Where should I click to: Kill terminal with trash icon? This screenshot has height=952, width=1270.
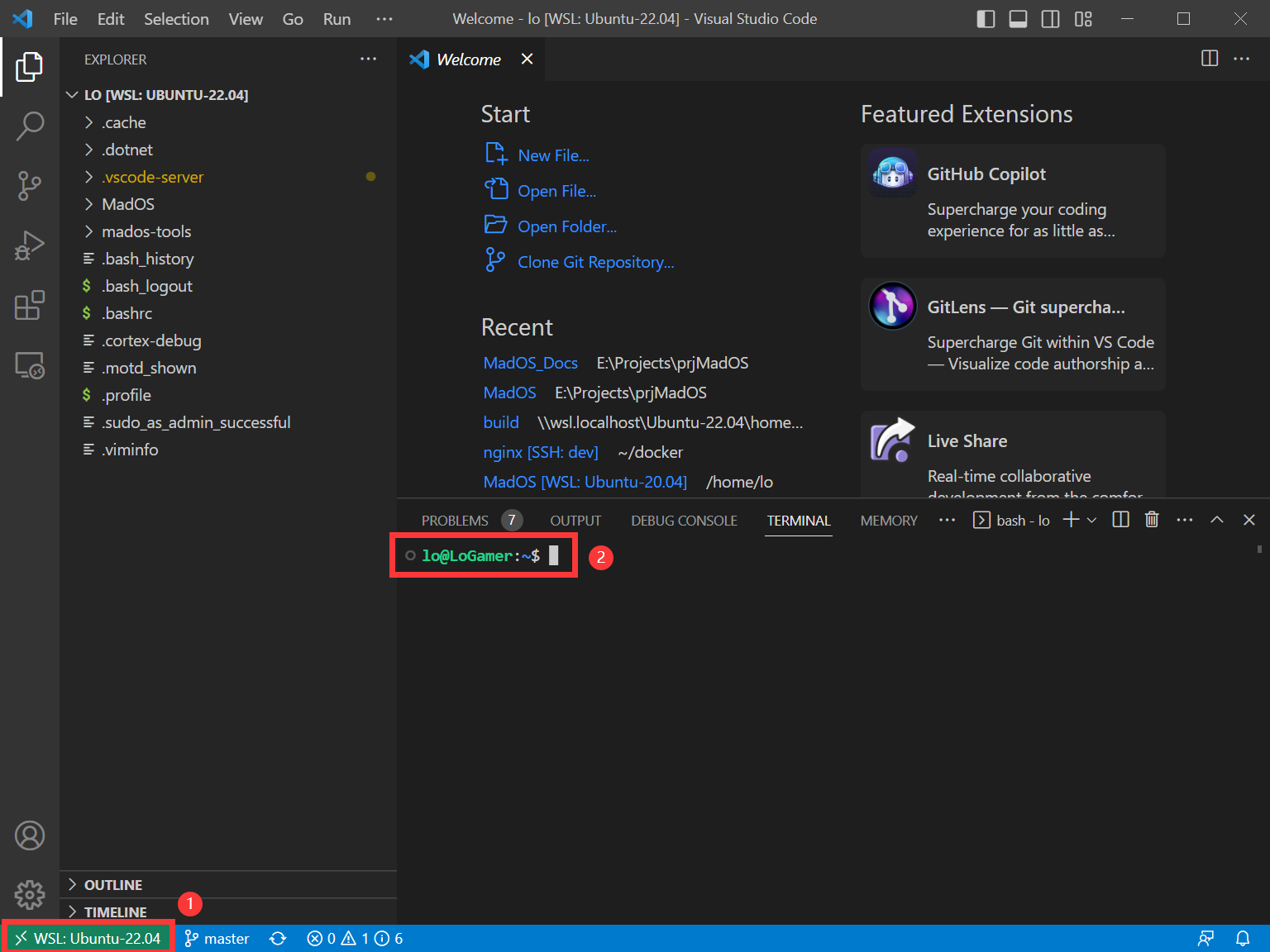click(1152, 520)
